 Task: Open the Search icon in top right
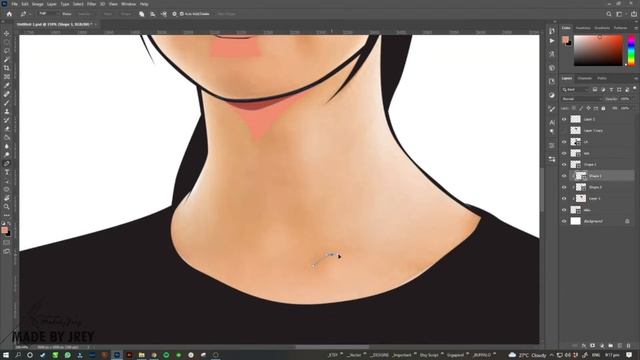[609, 14]
